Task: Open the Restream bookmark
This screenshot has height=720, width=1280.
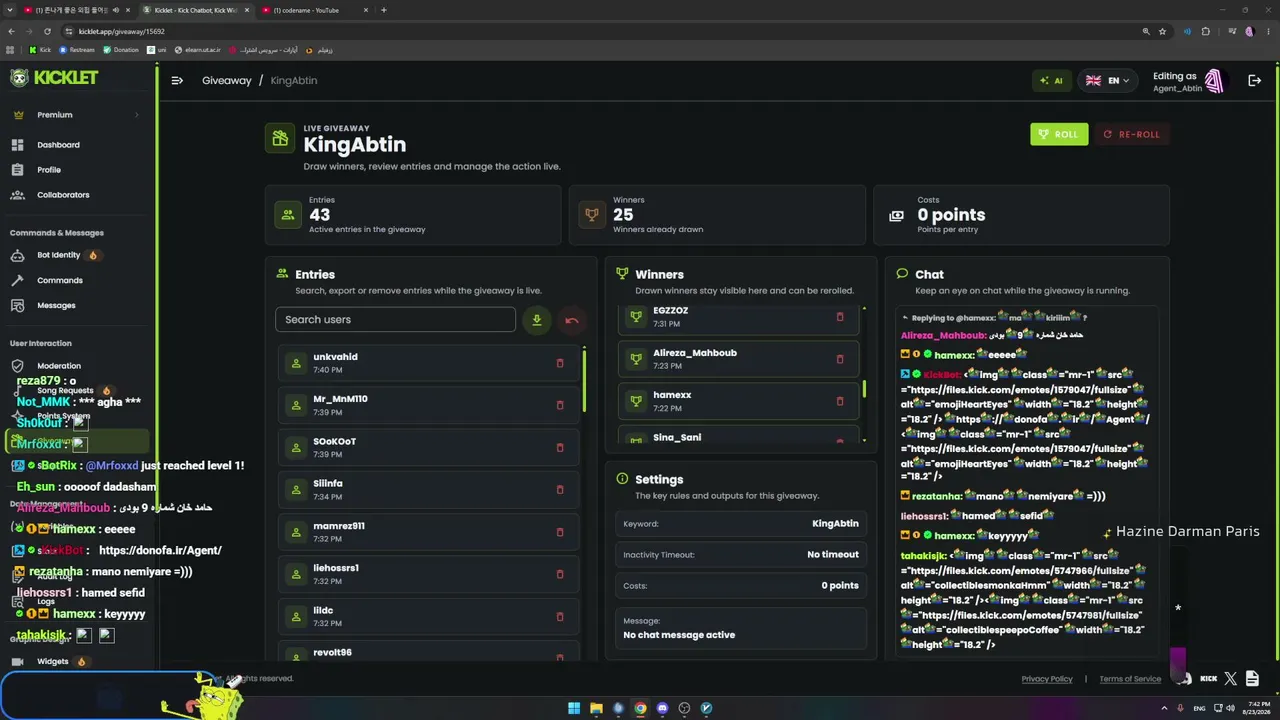Action: coord(76,50)
